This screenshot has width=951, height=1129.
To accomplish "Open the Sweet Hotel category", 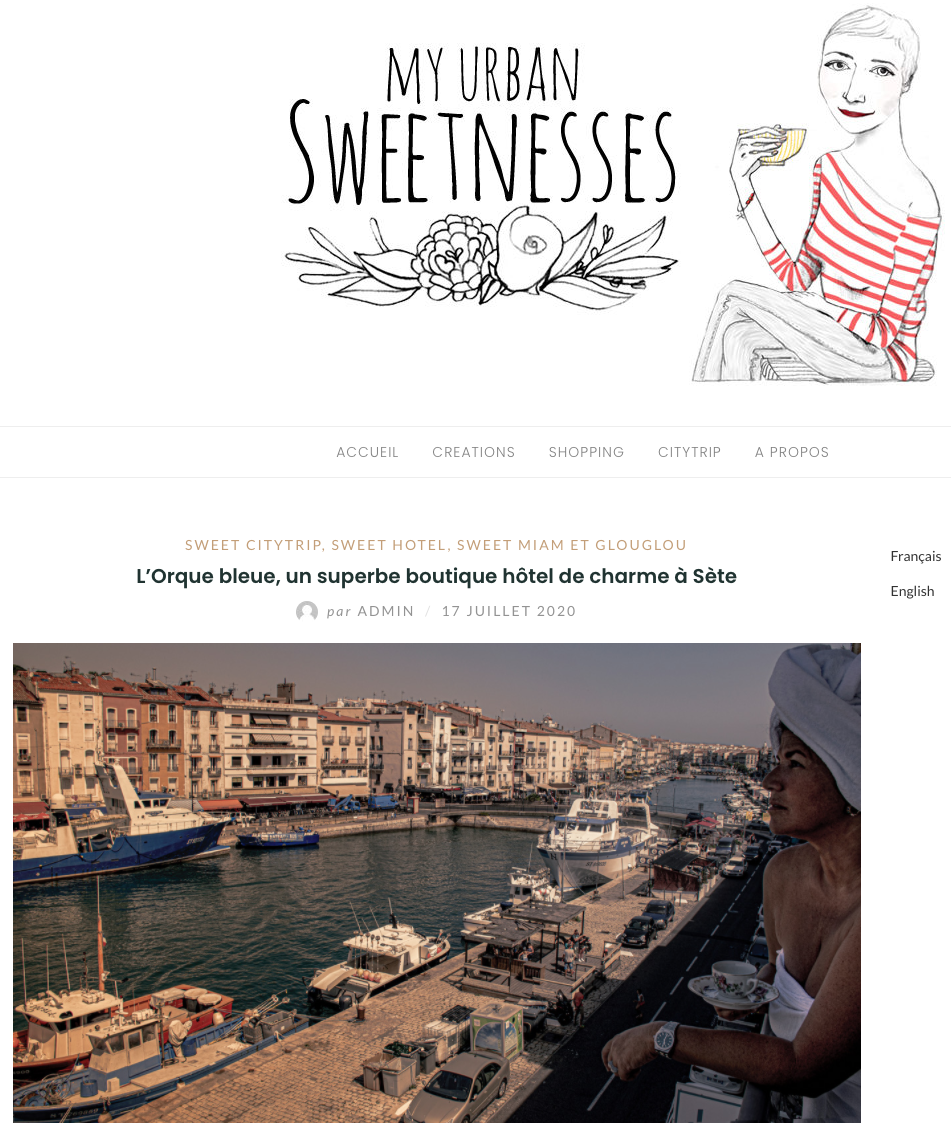I will pyautogui.click(x=389, y=545).
